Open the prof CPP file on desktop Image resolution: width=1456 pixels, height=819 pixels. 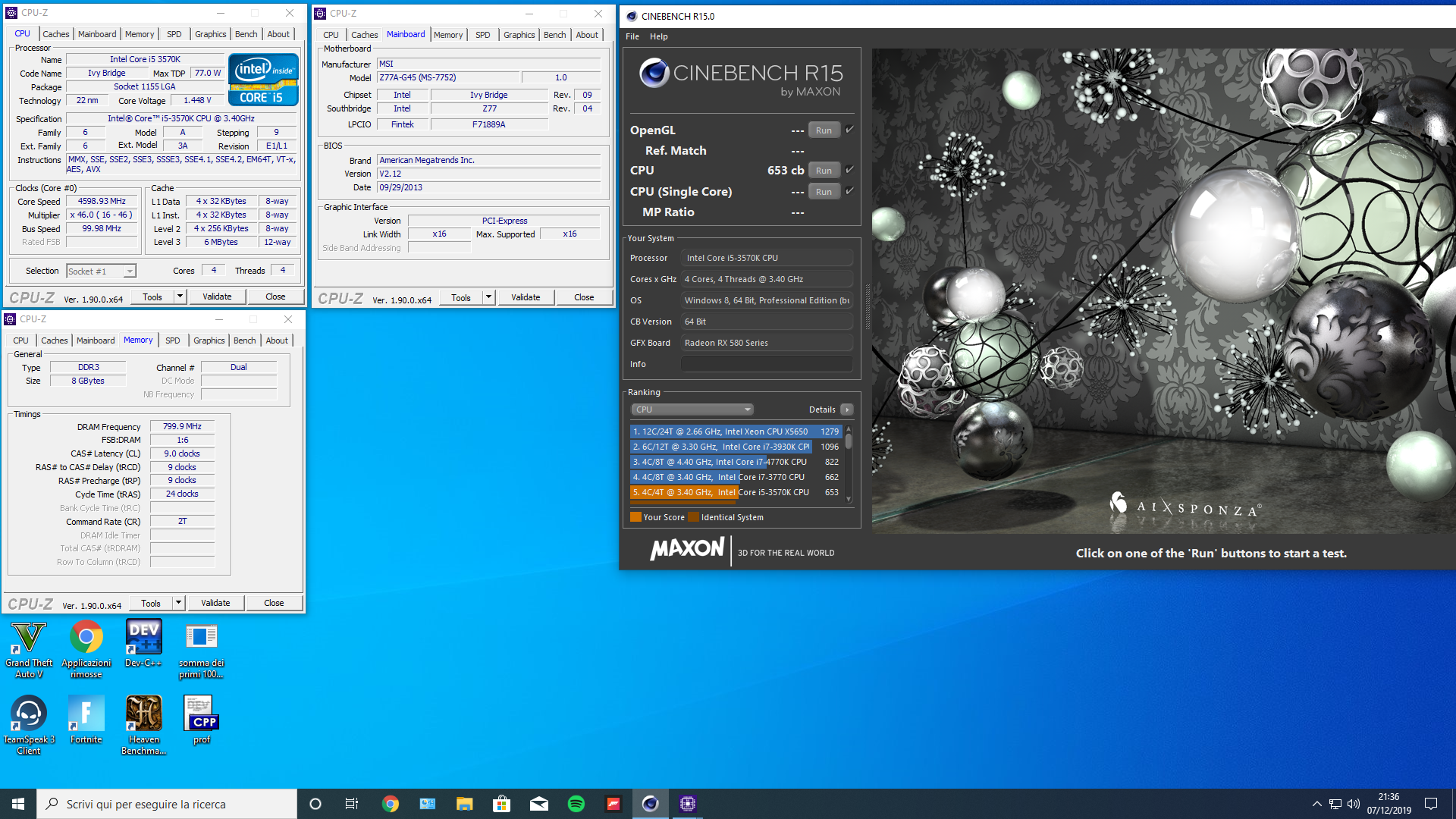coord(202,720)
